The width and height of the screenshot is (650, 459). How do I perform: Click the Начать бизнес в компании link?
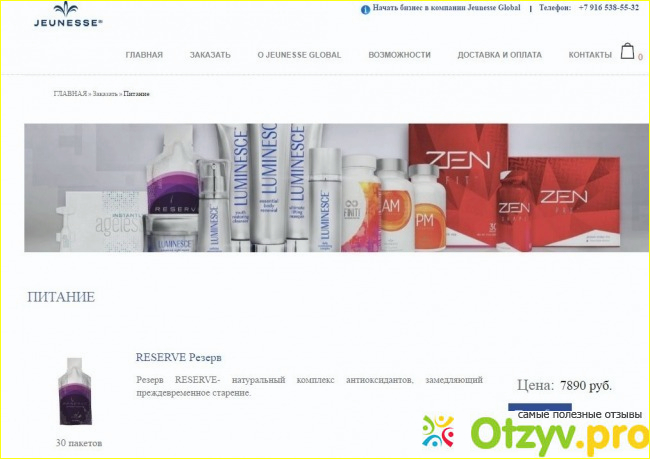[446, 8]
